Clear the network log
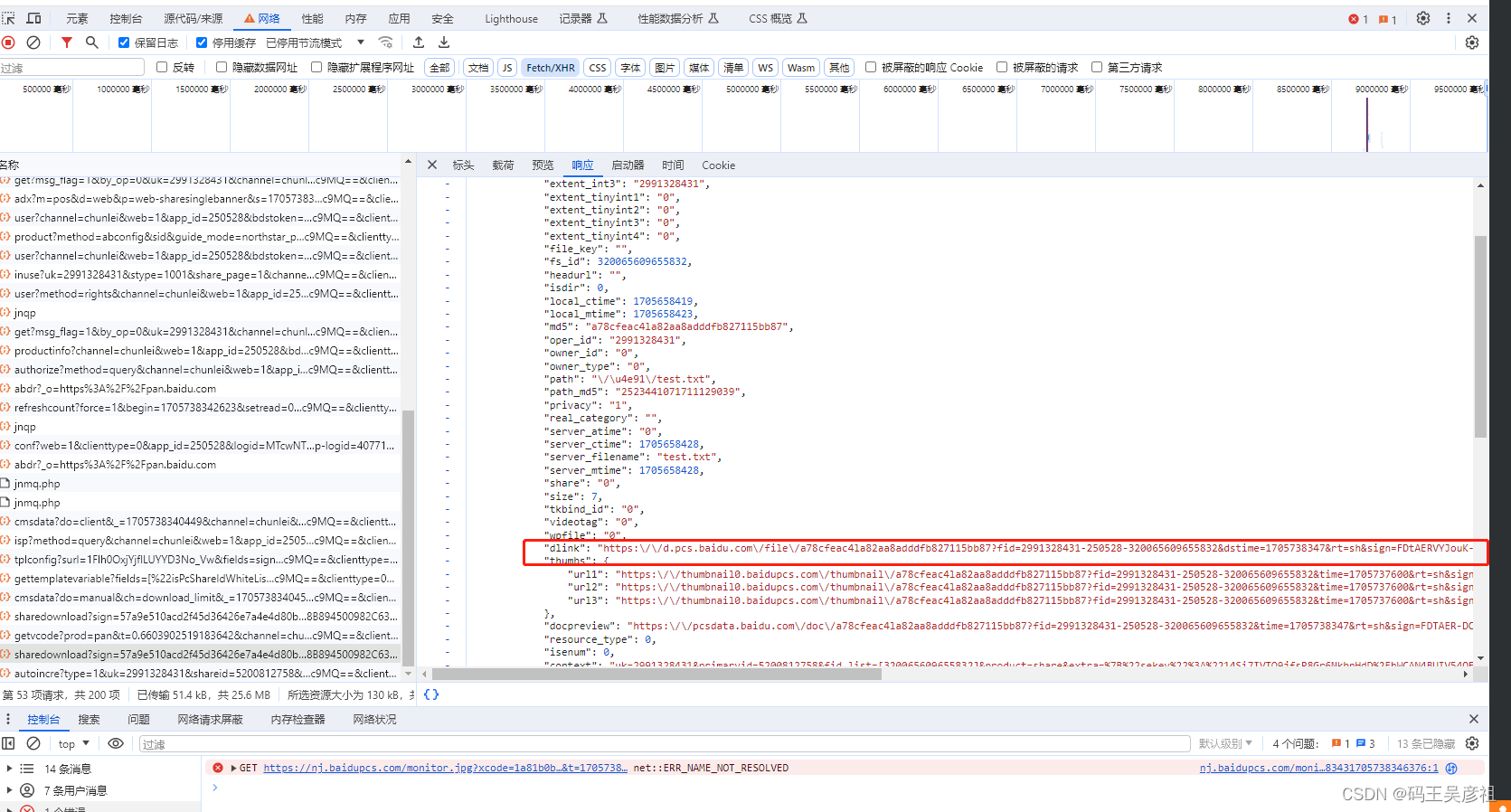This screenshot has width=1511, height=812. (x=33, y=42)
